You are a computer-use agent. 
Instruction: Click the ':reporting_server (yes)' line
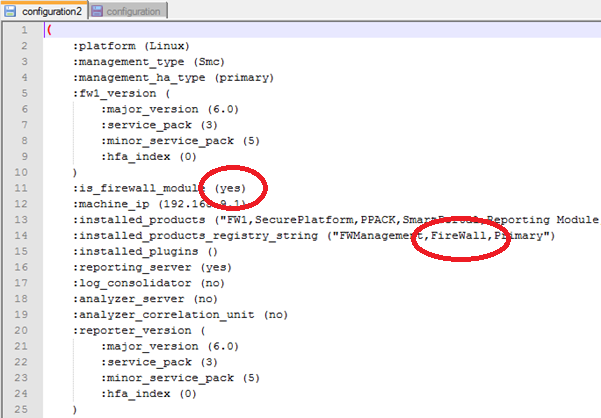152,267
